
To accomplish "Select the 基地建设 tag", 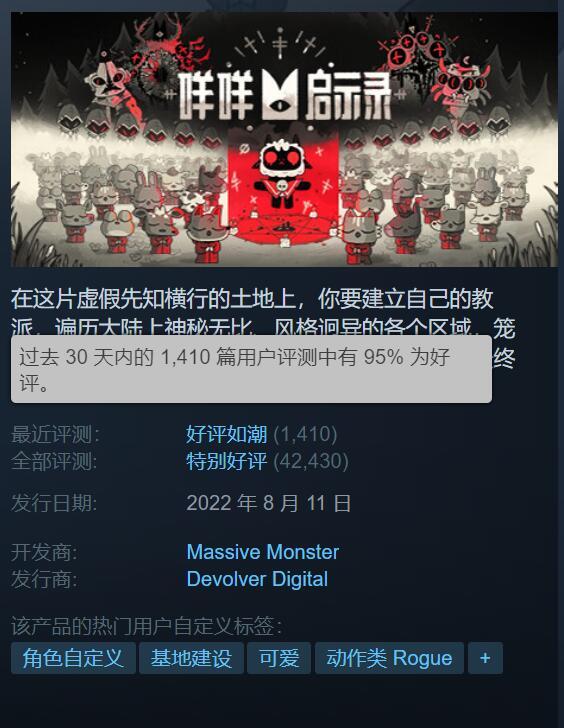I will (x=191, y=658).
